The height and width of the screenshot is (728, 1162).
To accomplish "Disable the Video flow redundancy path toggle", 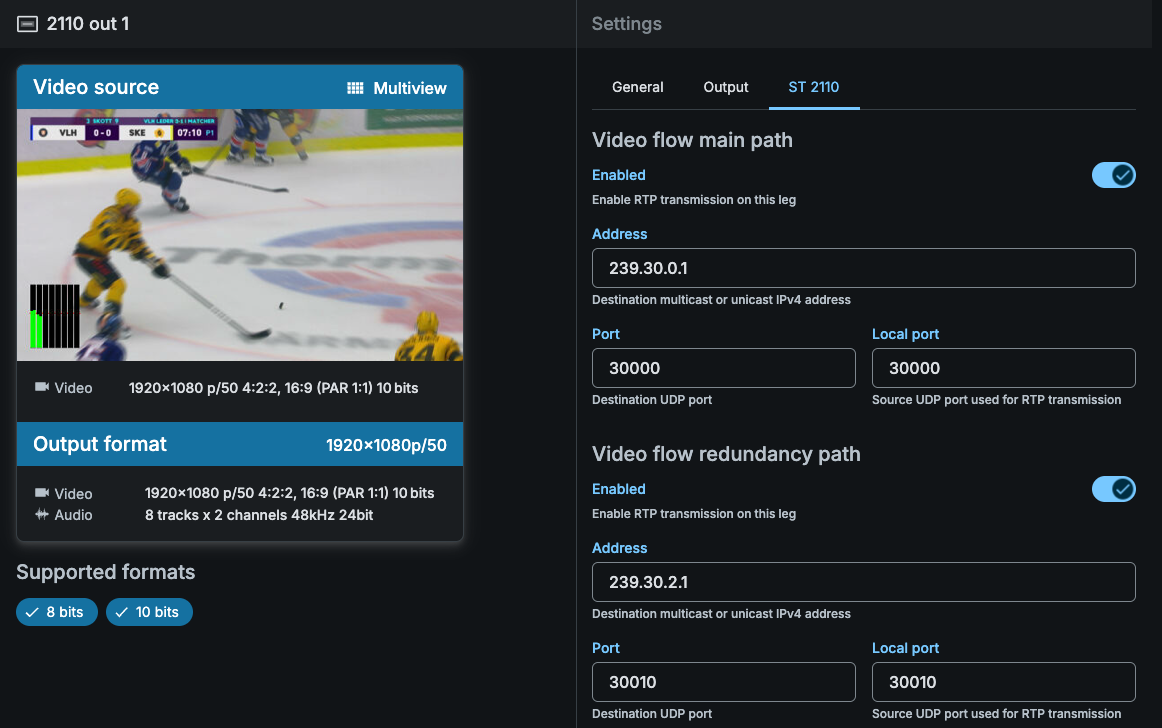I will [x=1113, y=489].
